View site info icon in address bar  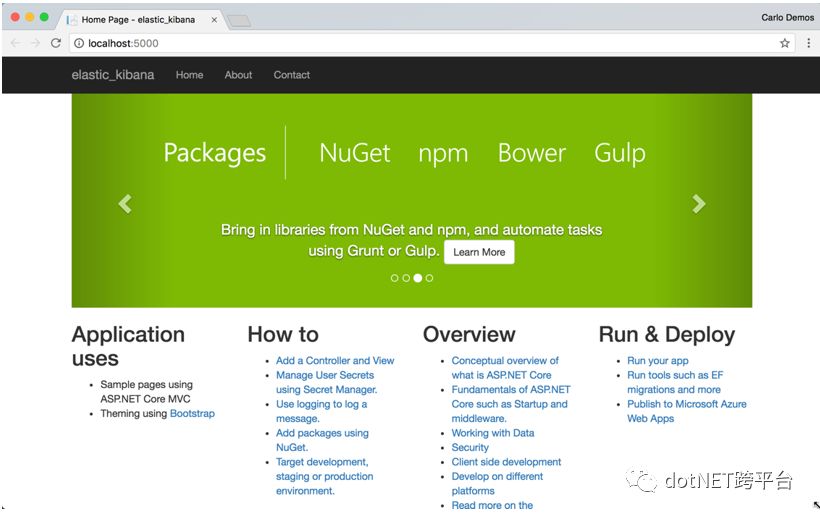(x=79, y=43)
